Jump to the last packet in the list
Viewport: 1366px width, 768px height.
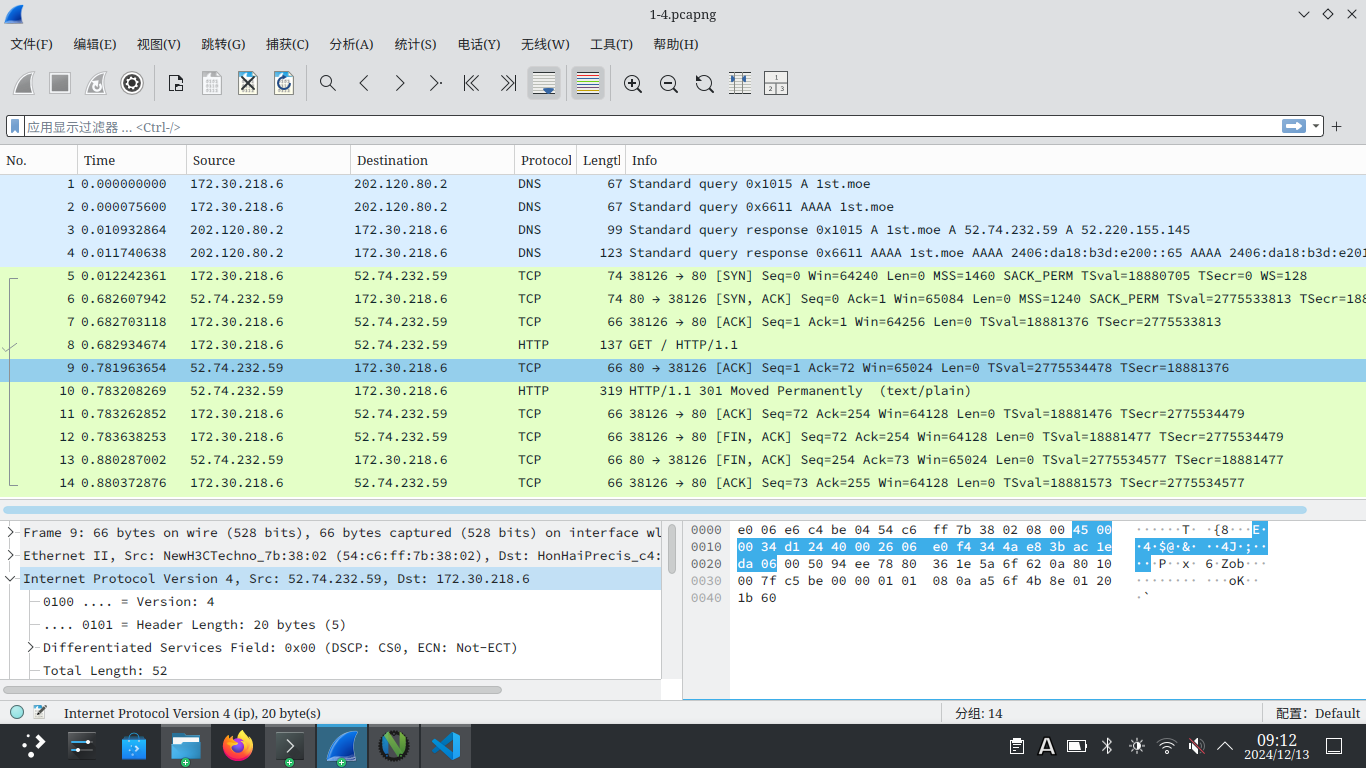point(508,83)
